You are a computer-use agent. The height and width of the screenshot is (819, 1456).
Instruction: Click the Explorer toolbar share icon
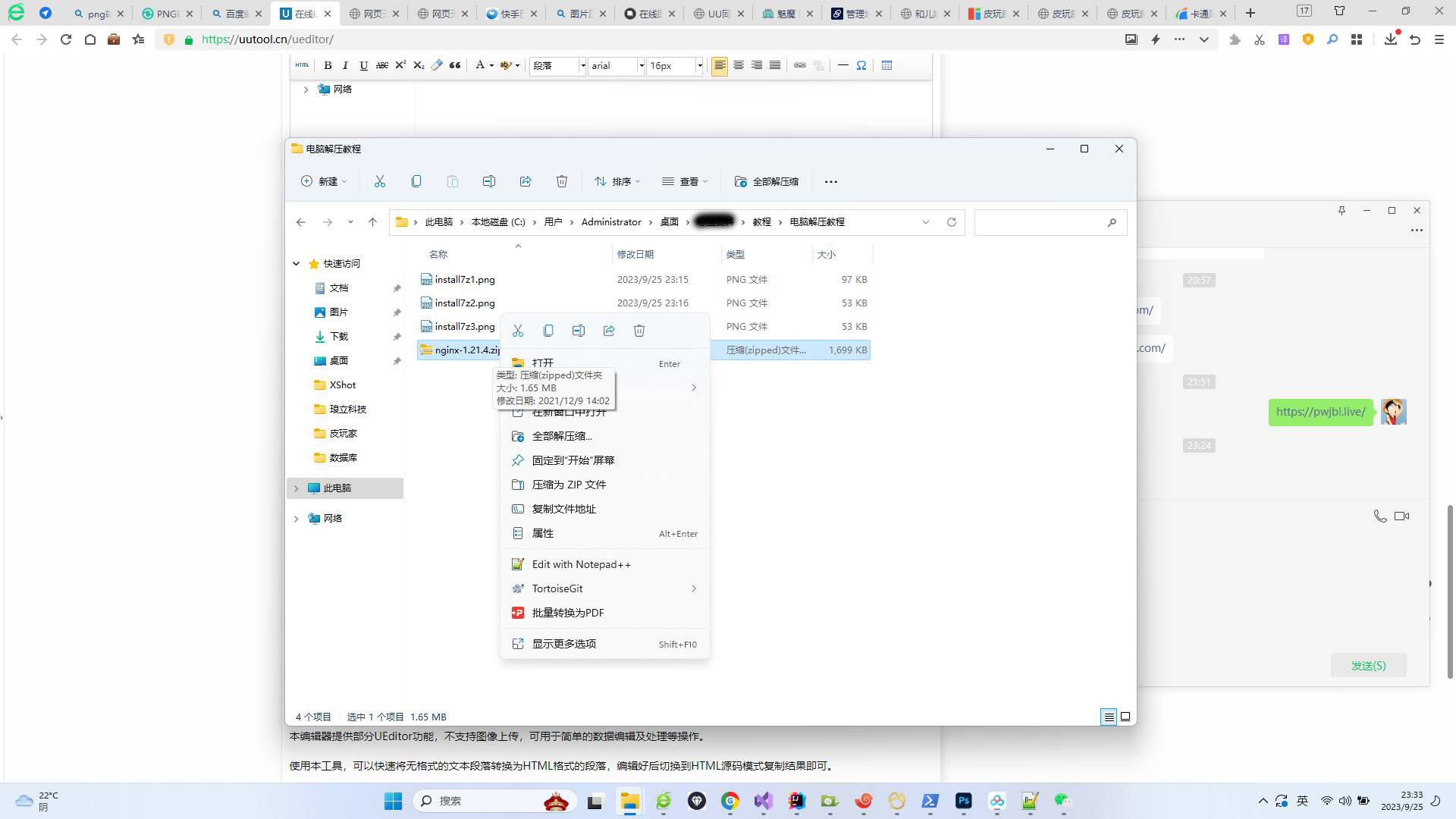click(x=526, y=181)
